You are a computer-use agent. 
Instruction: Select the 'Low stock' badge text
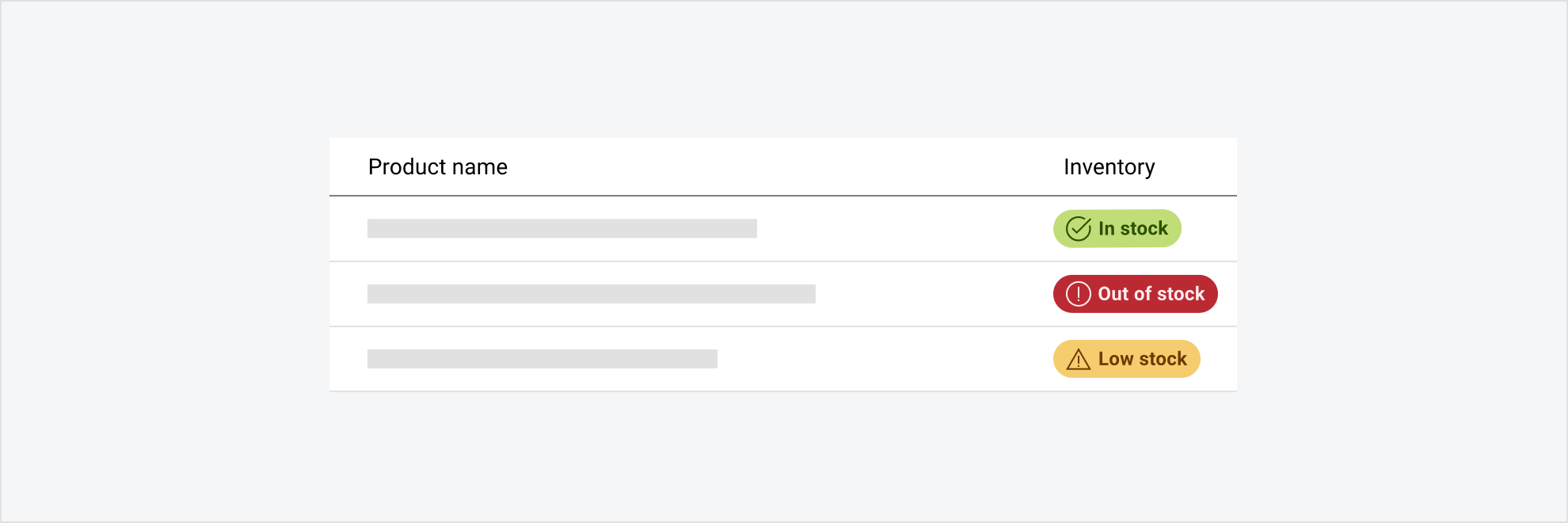[1142, 359]
